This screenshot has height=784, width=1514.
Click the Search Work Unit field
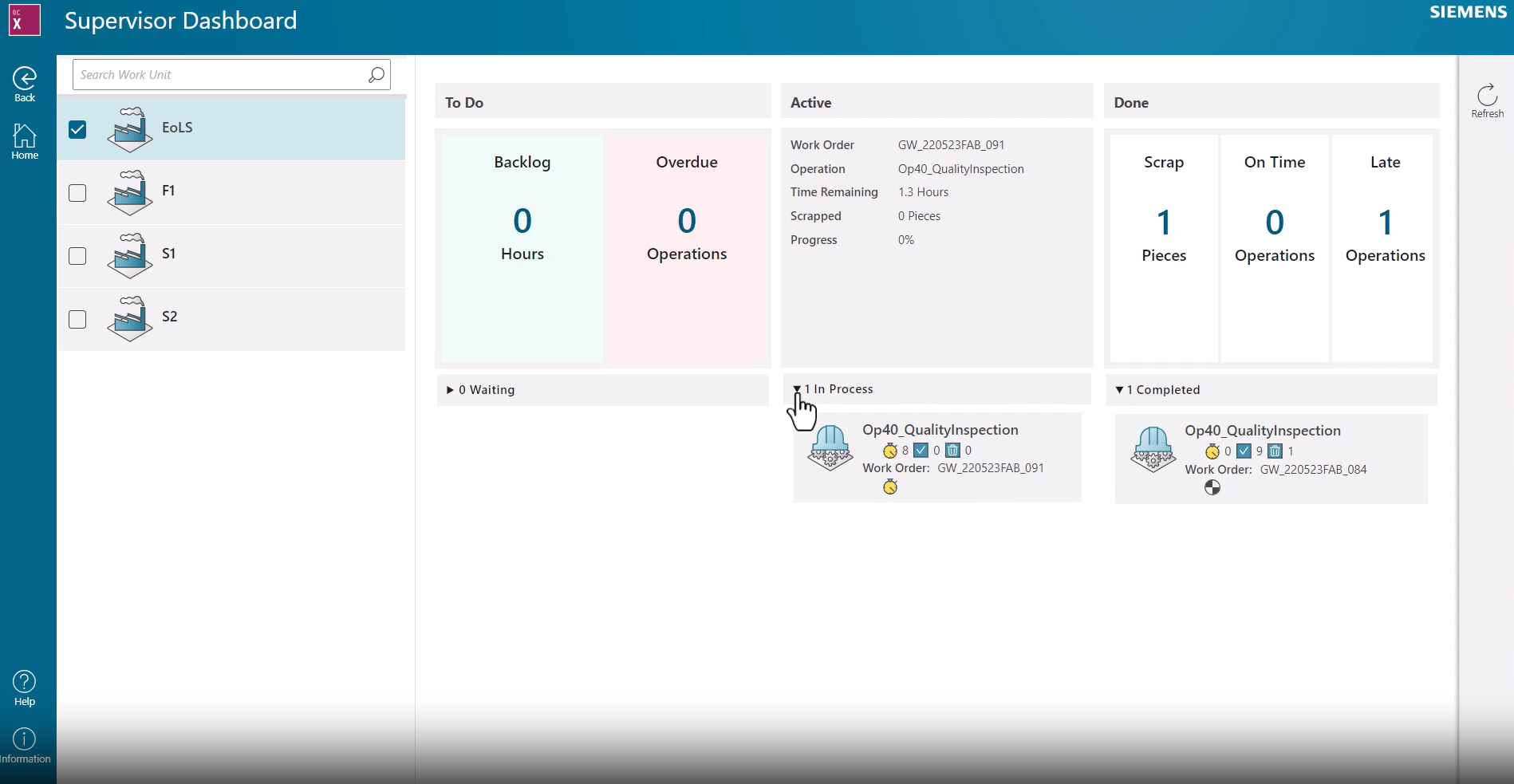point(219,75)
